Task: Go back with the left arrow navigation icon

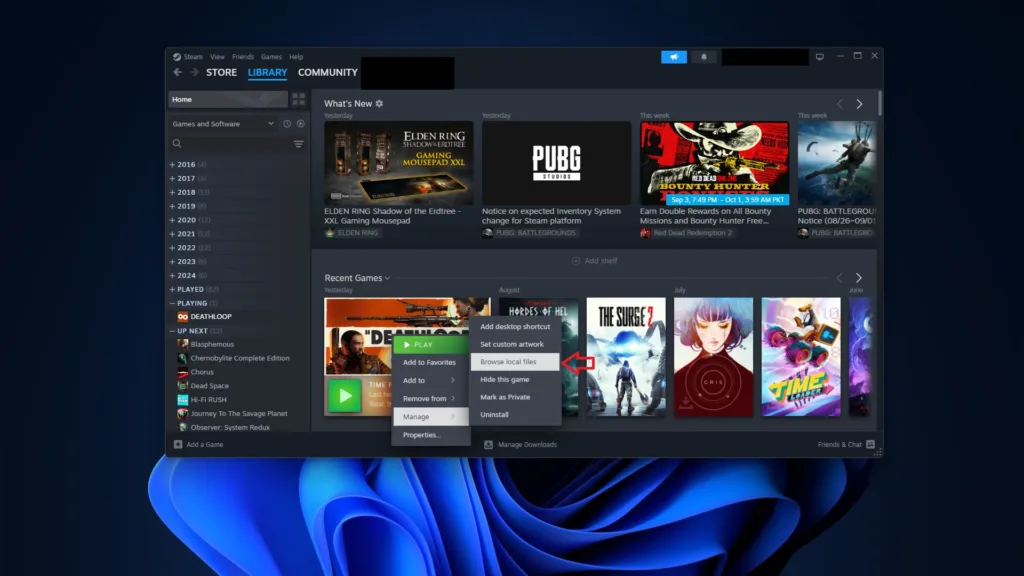Action: 178,72
